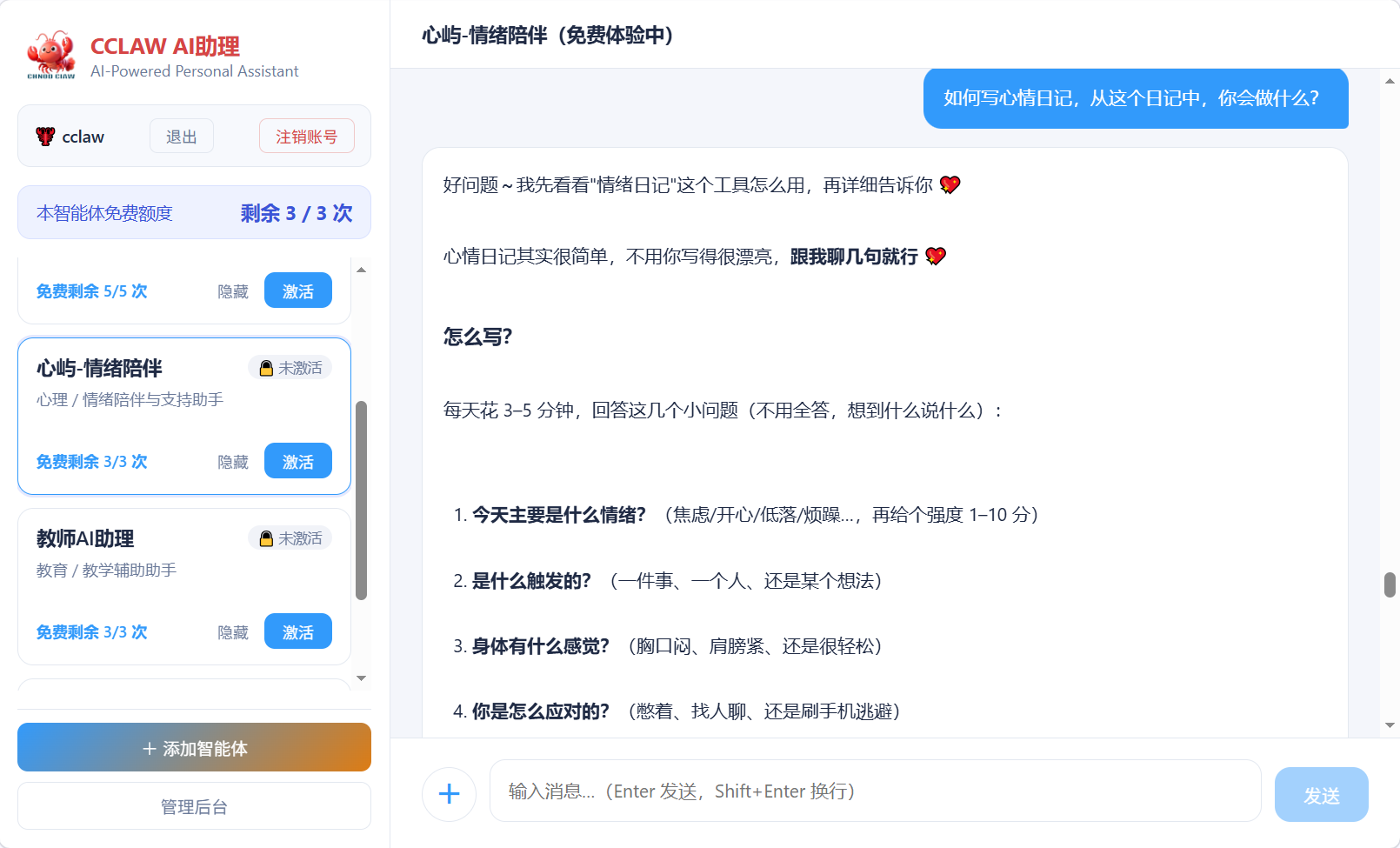1400x848 pixels.
Task: Click 教育 / 教学辅助助手 description
Action: click(x=106, y=570)
